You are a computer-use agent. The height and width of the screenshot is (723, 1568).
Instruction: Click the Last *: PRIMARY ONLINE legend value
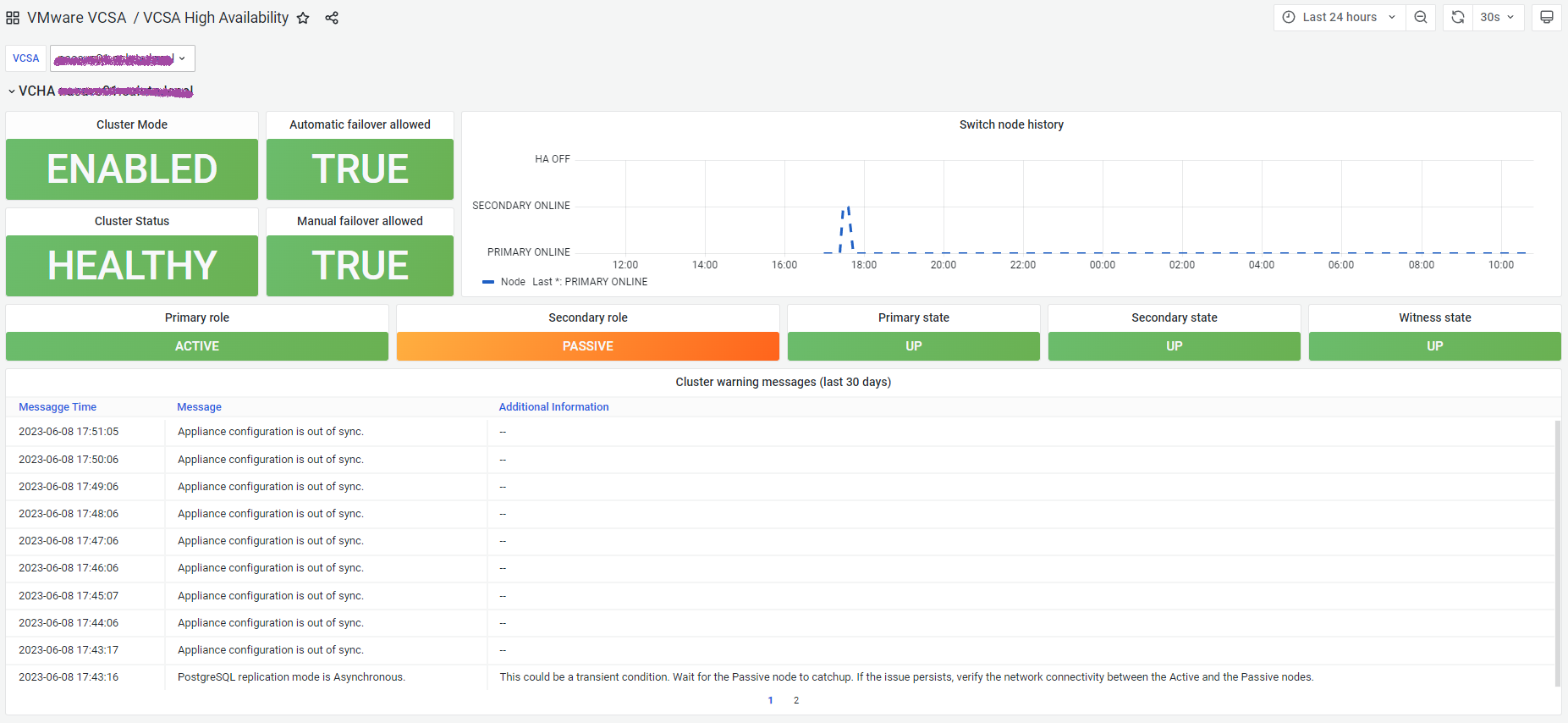(590, 282)
